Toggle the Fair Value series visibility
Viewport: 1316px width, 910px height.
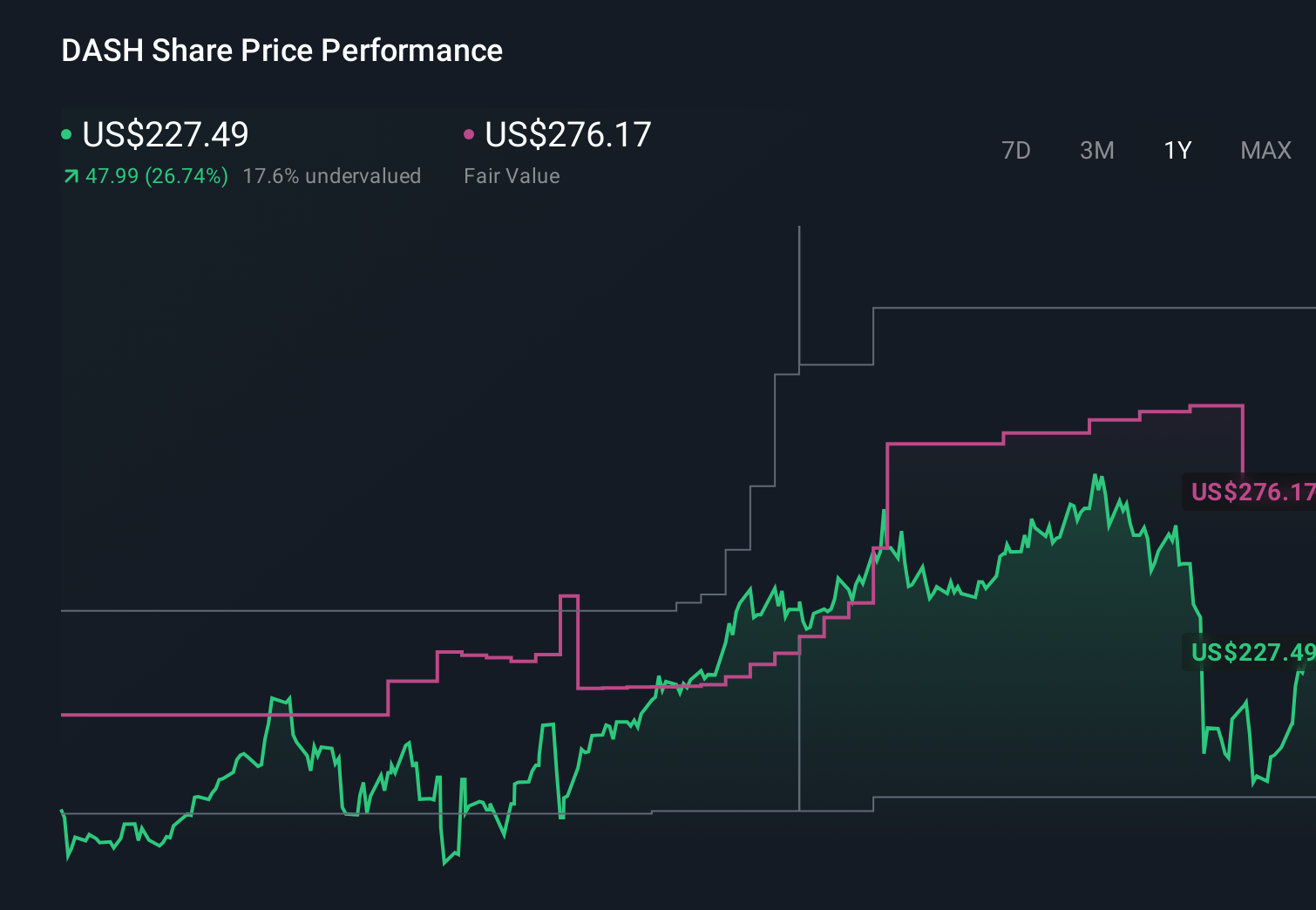[566, 135]
